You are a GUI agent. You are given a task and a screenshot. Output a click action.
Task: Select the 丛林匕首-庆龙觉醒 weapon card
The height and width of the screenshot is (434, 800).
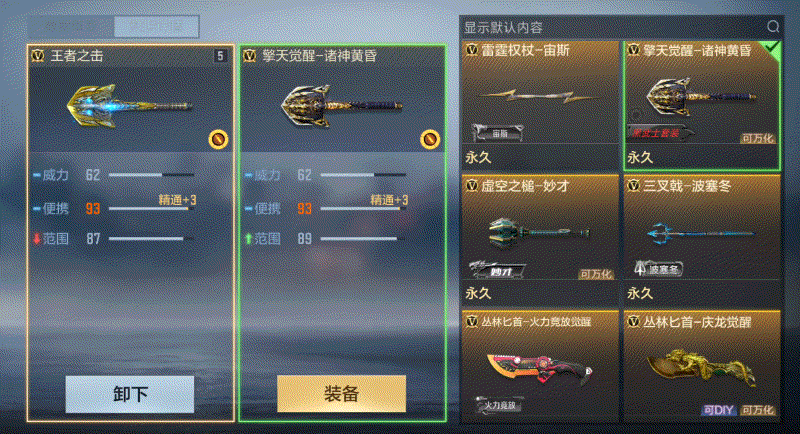tap(702, 367)
